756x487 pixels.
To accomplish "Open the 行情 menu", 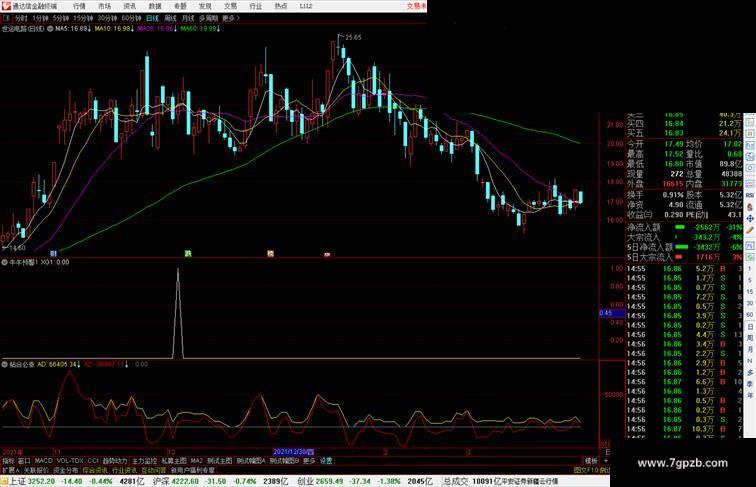I will point(79,6).
